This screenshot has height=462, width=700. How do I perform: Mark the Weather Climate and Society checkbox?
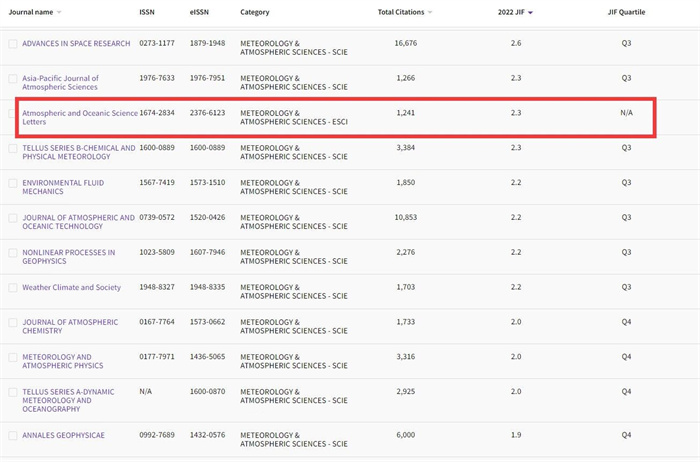pyautogui.click(x=13, y=288)
